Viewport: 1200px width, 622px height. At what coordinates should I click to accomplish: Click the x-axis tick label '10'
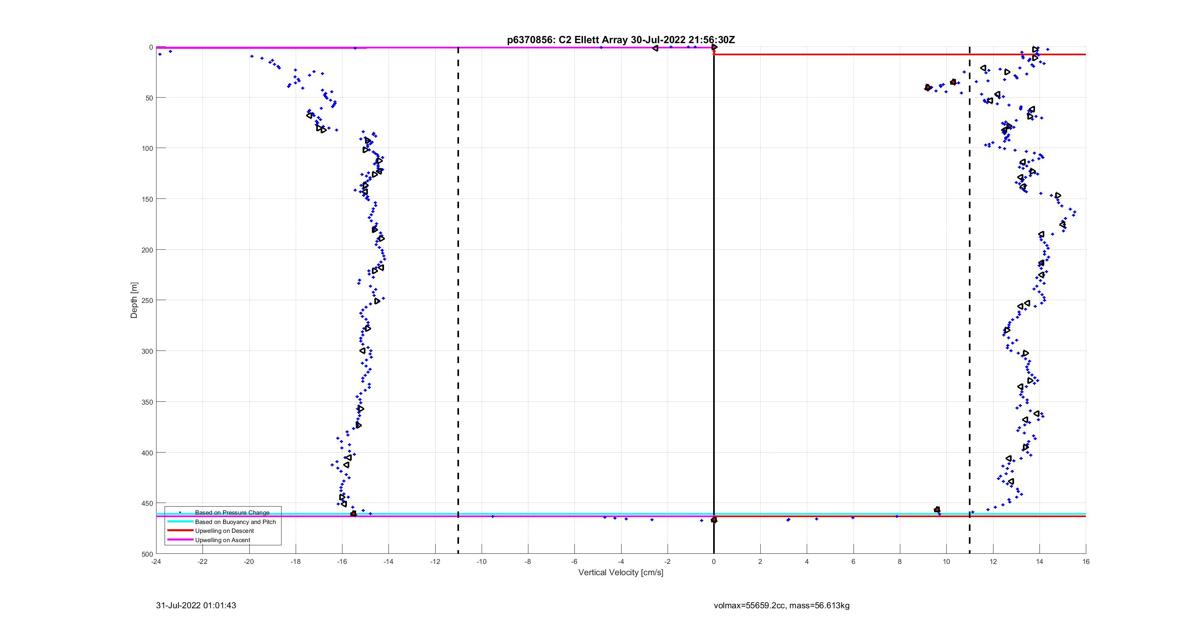point(946,562)
